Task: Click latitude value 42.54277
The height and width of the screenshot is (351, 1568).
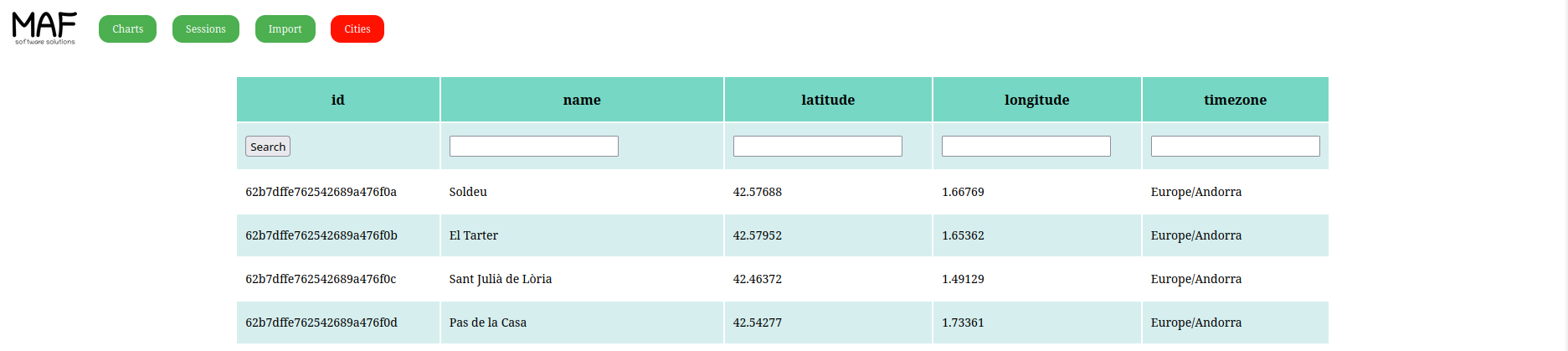Action: point(758,323)
